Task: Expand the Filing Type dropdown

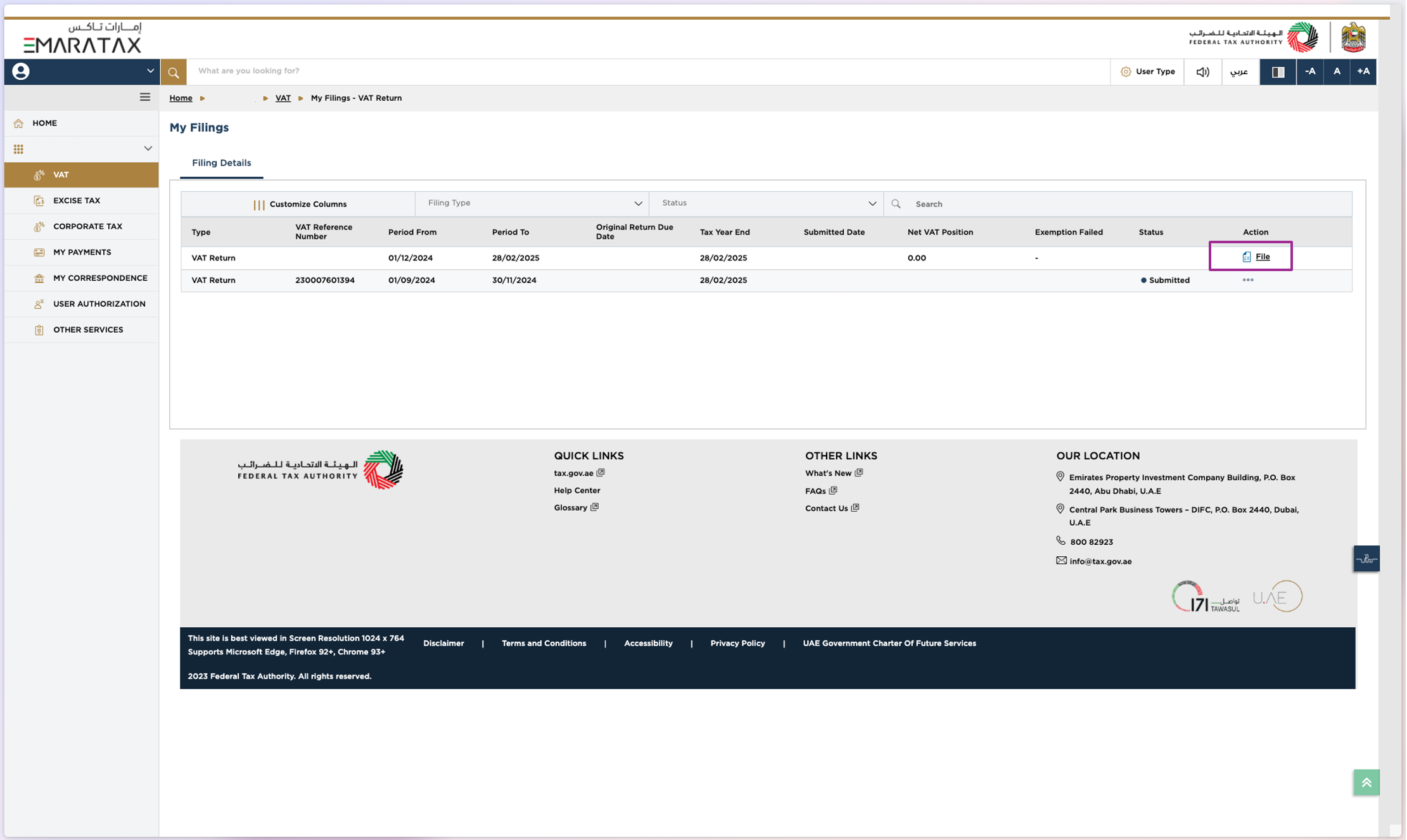Action: pos(532,203)
